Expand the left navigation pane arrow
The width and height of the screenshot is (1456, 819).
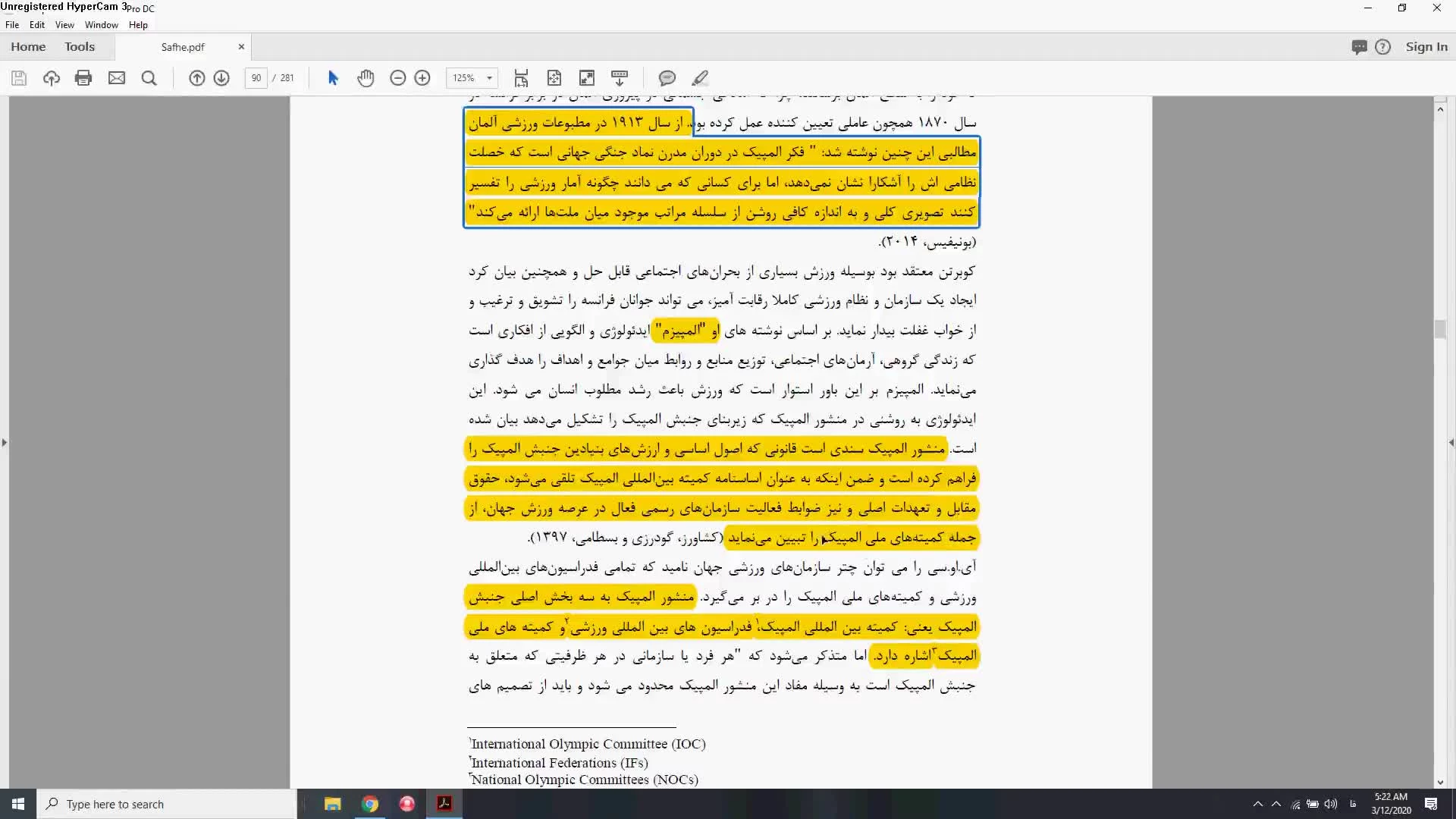(x=5, y=442)
